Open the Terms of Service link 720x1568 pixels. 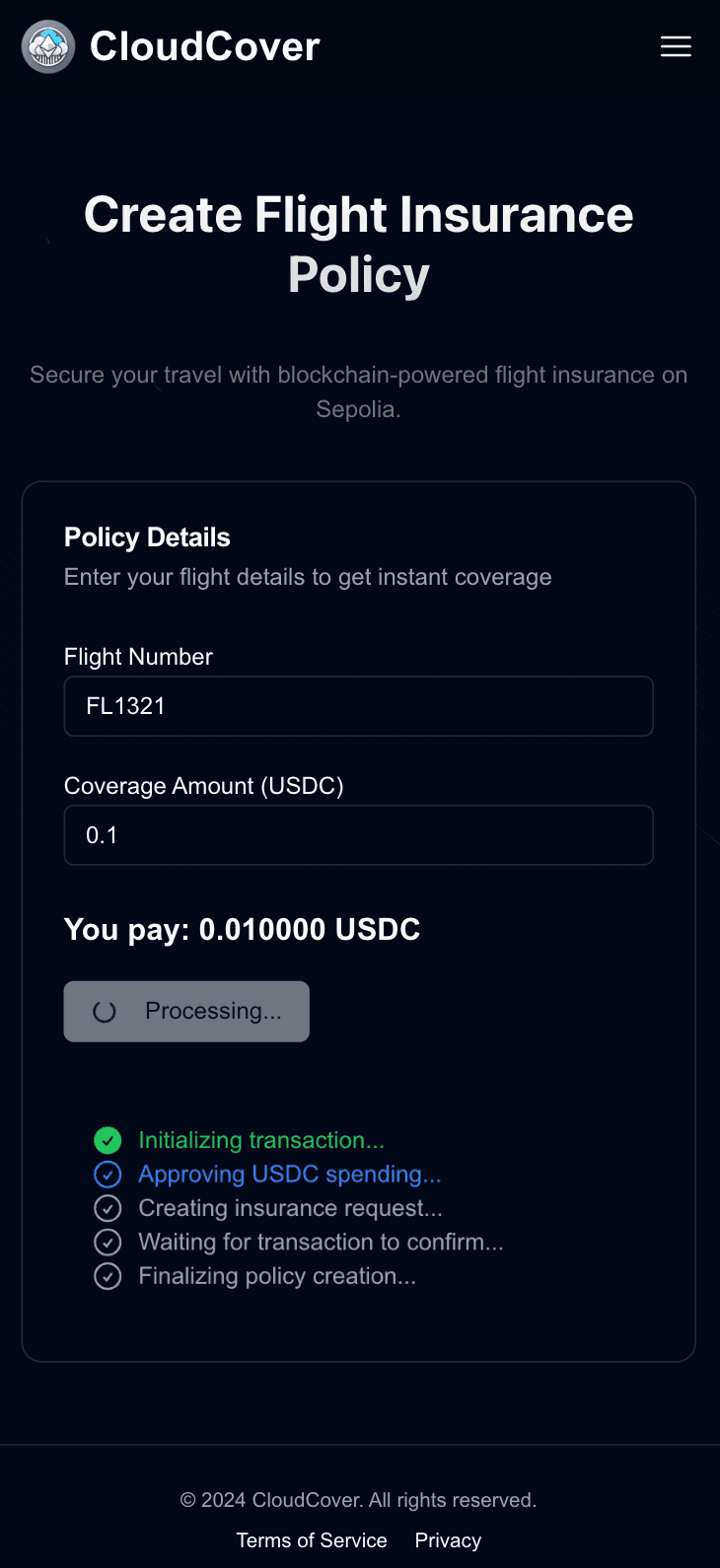click(312, 1540)
